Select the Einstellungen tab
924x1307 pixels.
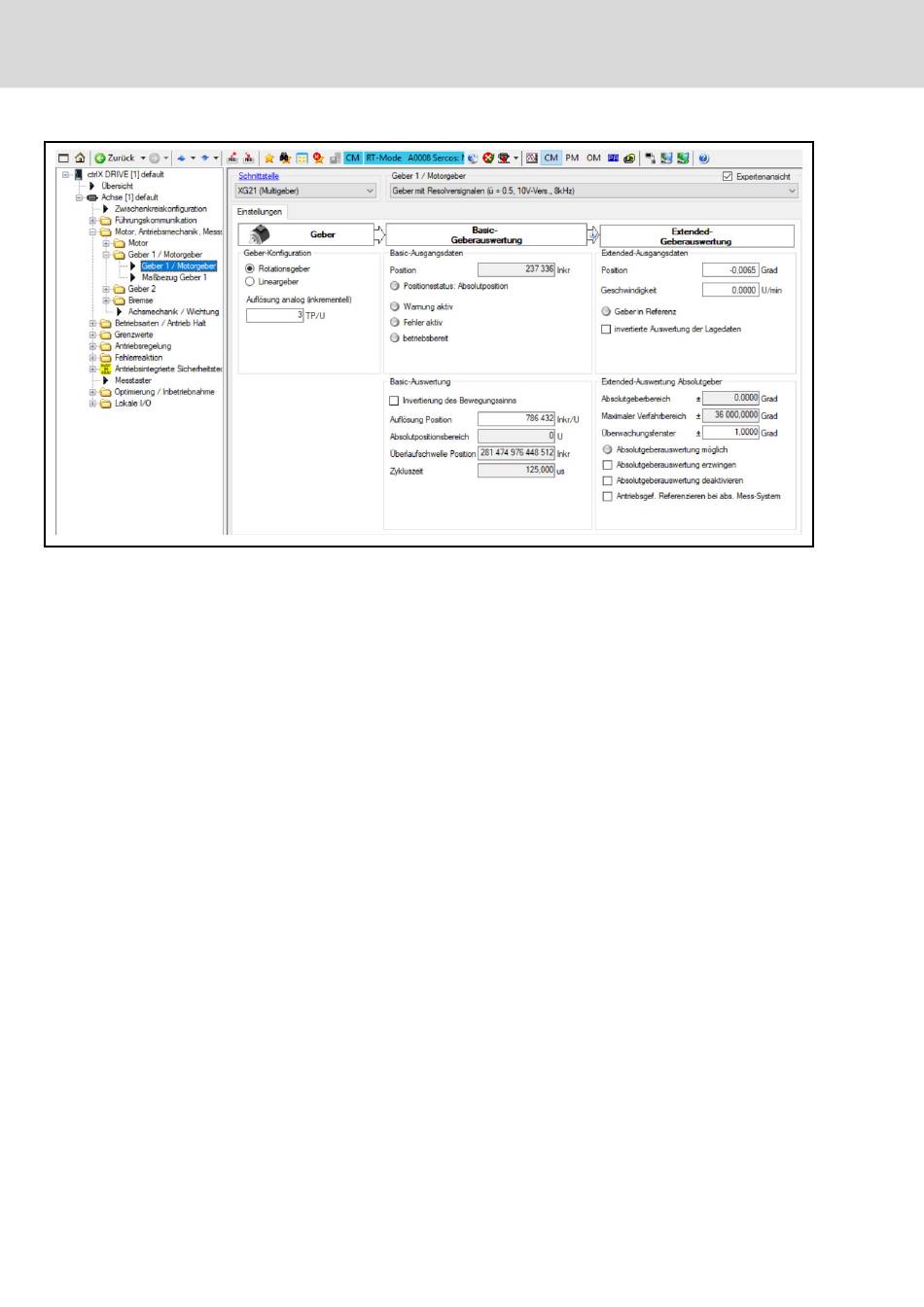tap(260, 211)
